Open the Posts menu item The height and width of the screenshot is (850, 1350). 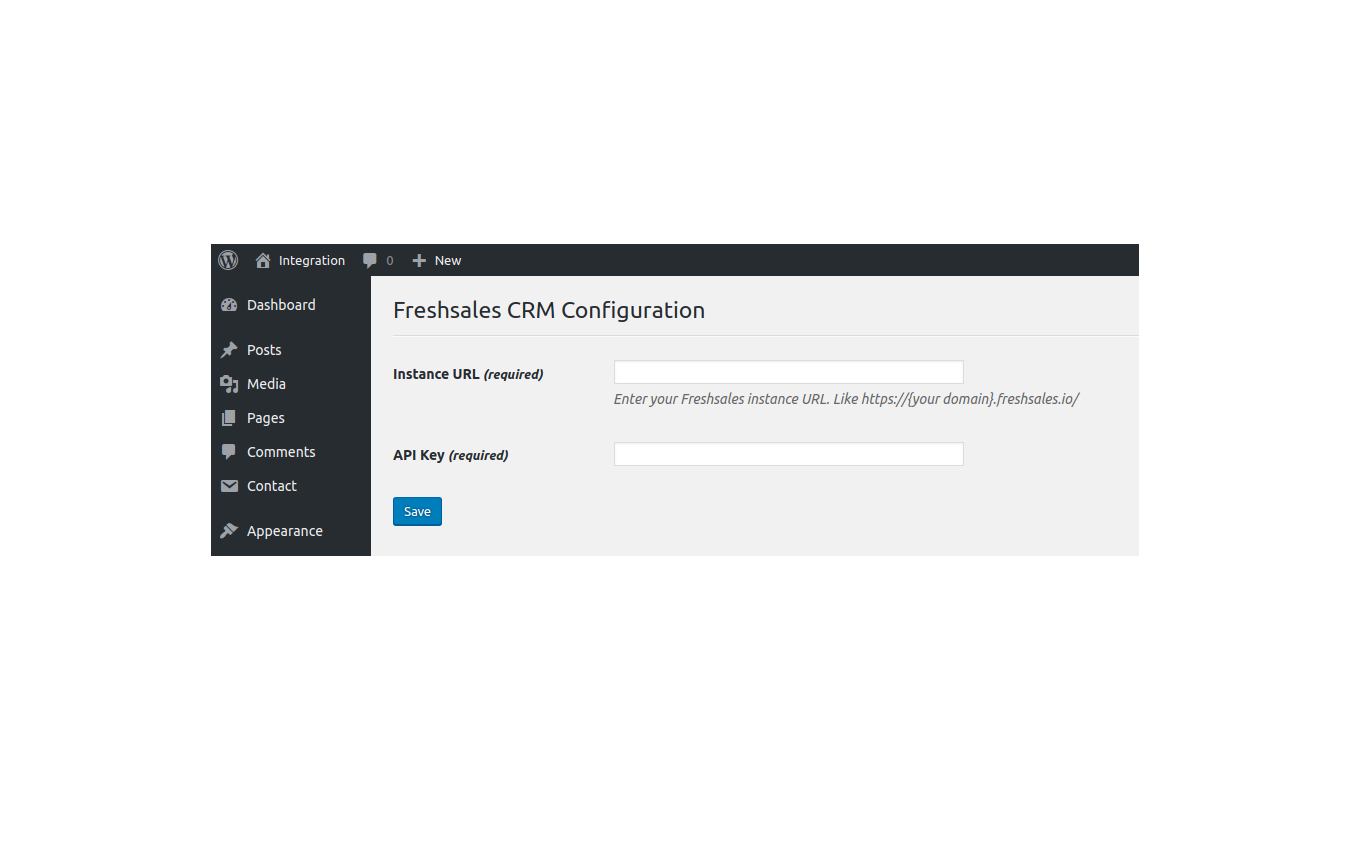click(264, 350)
